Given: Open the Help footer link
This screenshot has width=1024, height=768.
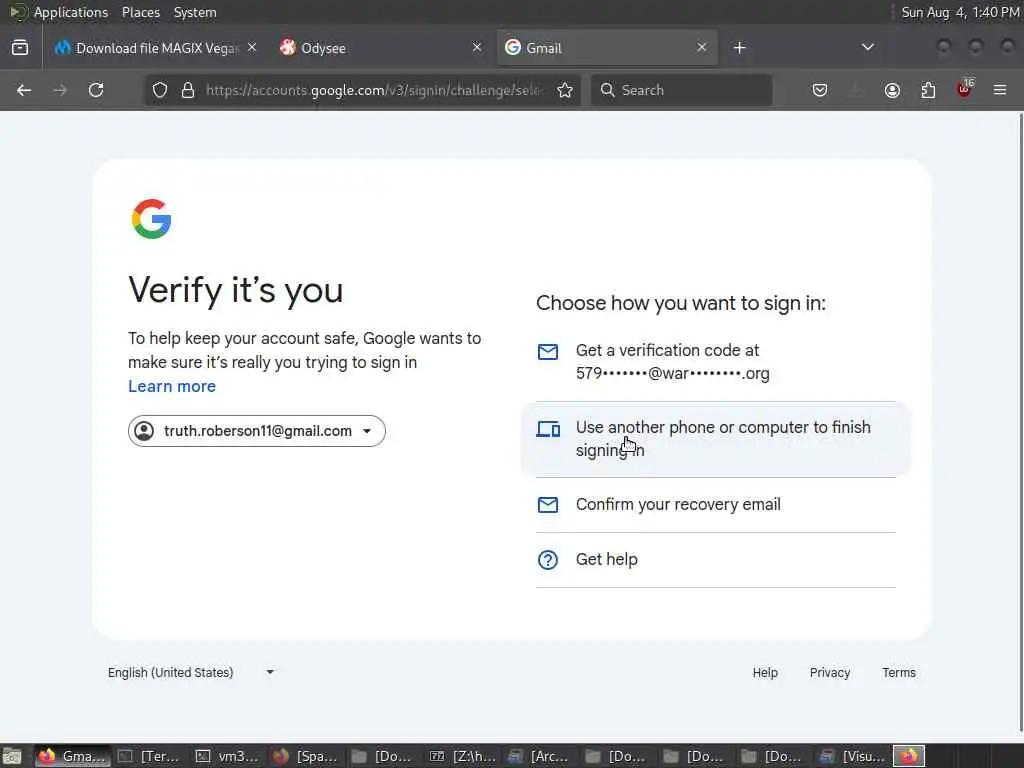Looking at the screenshot, I should [x=765, y=673].
